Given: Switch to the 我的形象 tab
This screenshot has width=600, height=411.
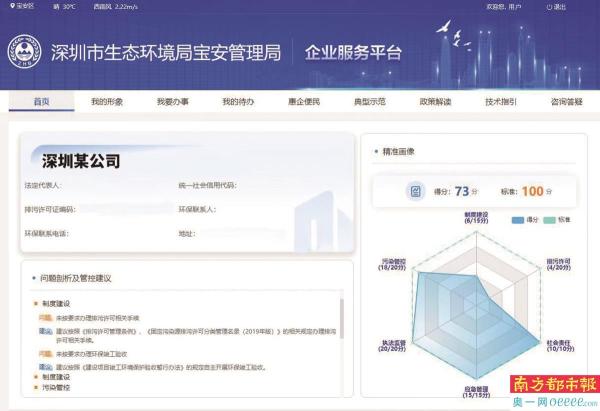Looking at the screenshot, I should pyautogui.click(x=106, y=102).
